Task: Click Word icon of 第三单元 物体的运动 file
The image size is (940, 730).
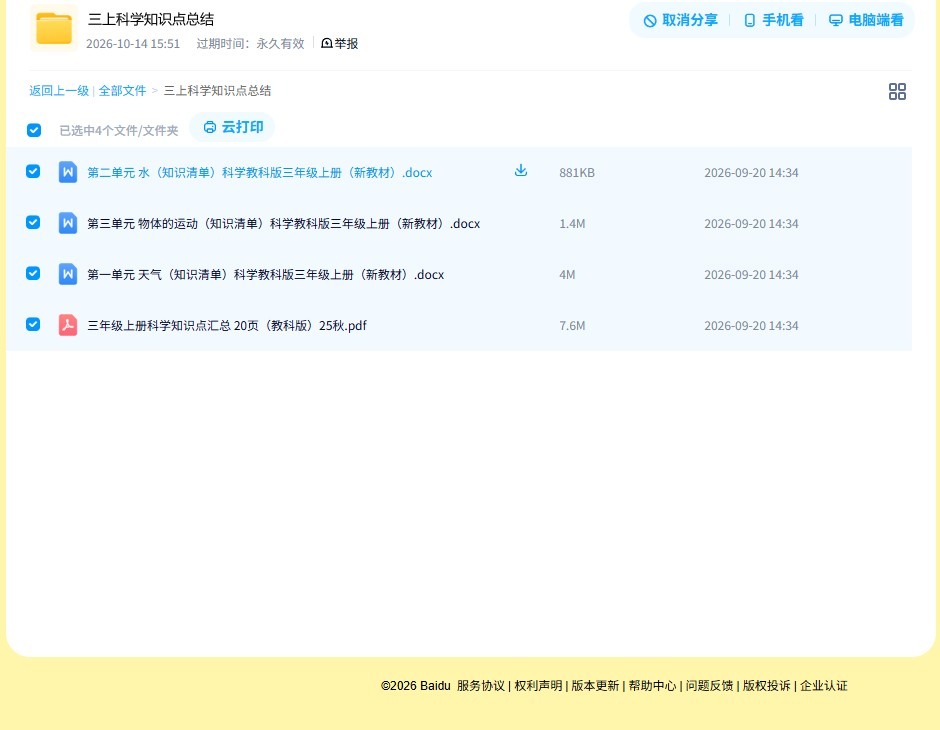Action: [68, 223]
